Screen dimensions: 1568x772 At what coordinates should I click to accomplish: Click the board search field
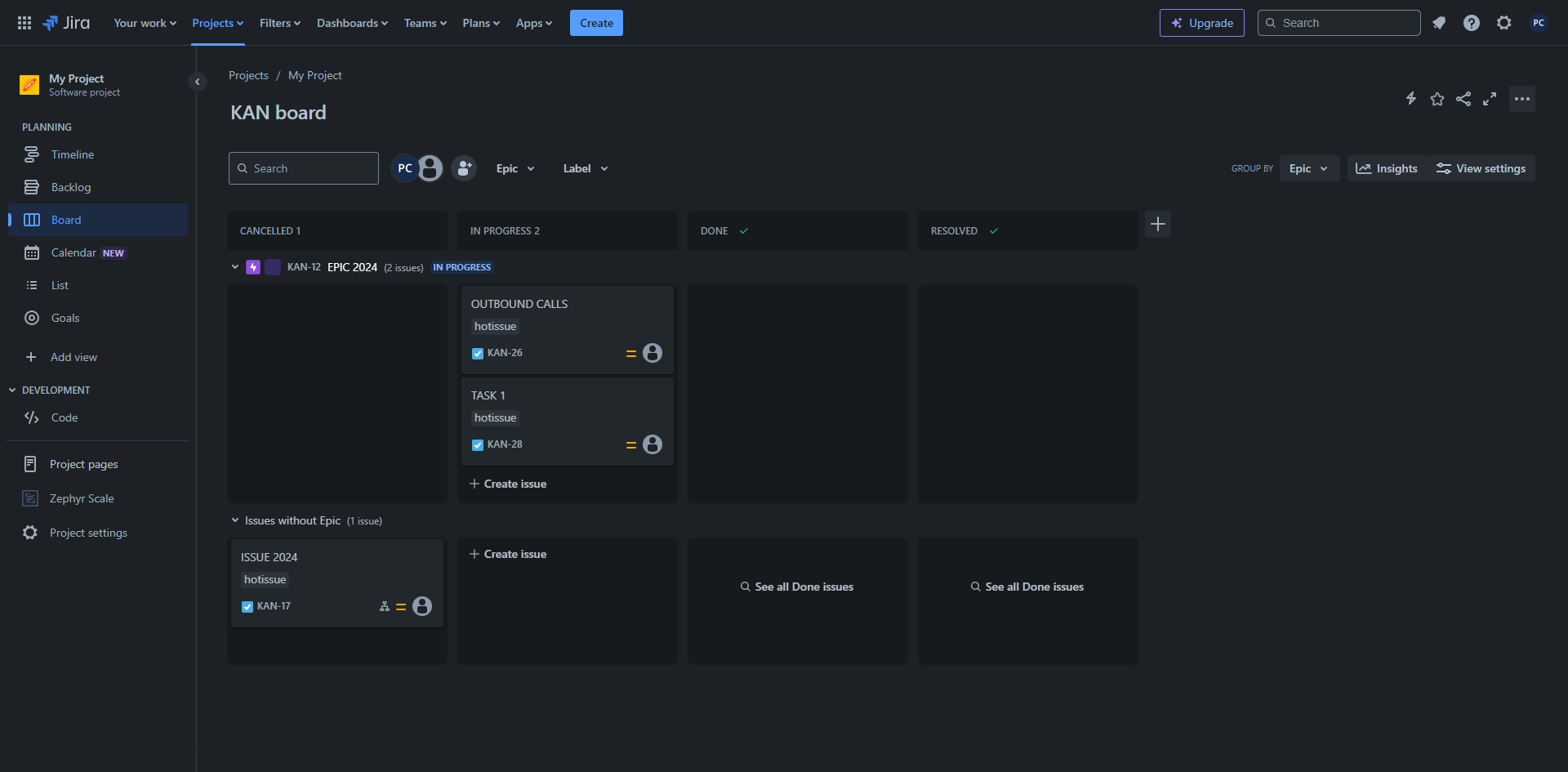(x=304, y=168)
